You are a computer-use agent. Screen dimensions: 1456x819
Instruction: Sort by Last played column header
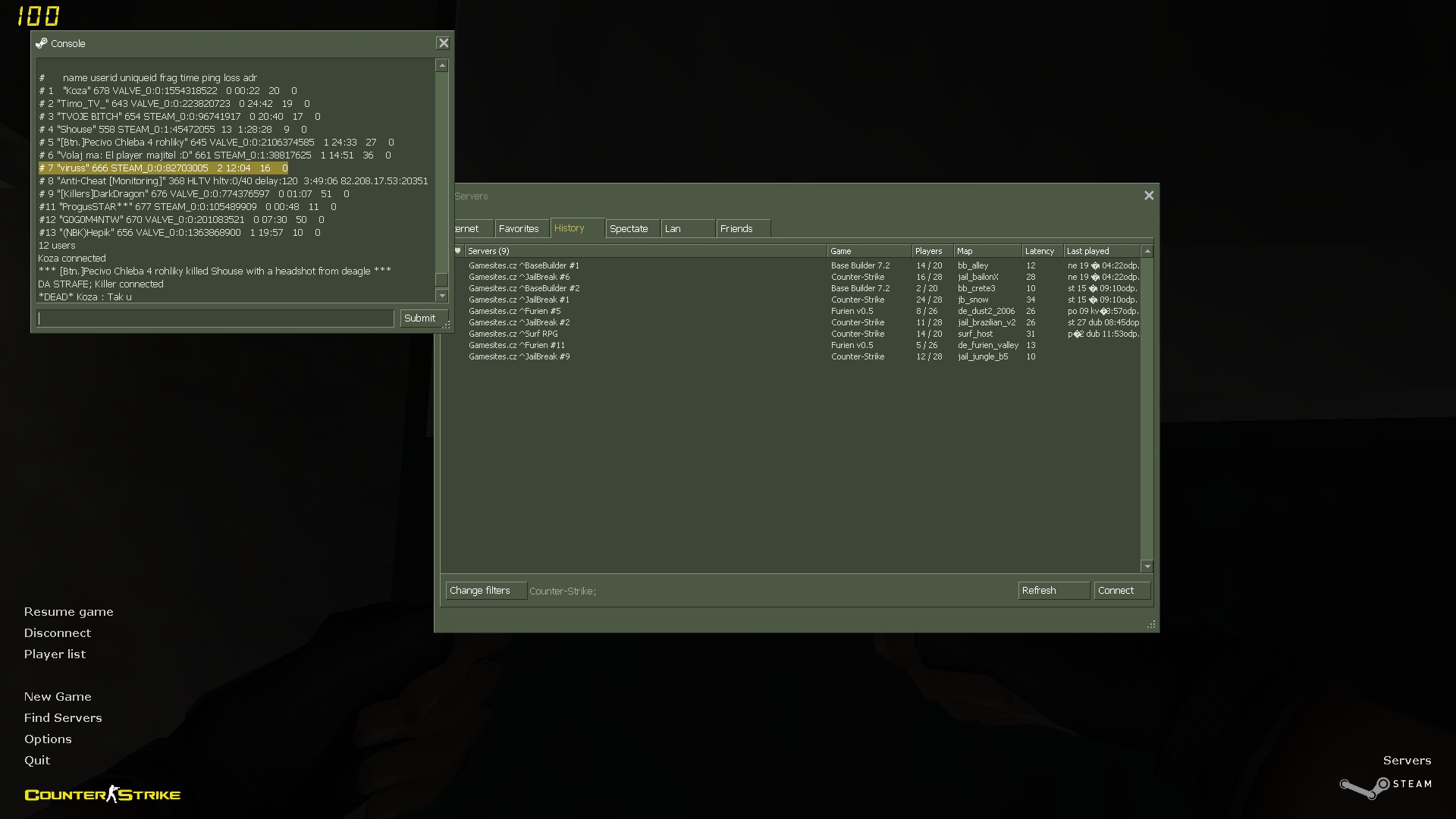[x=1102, y=251]
